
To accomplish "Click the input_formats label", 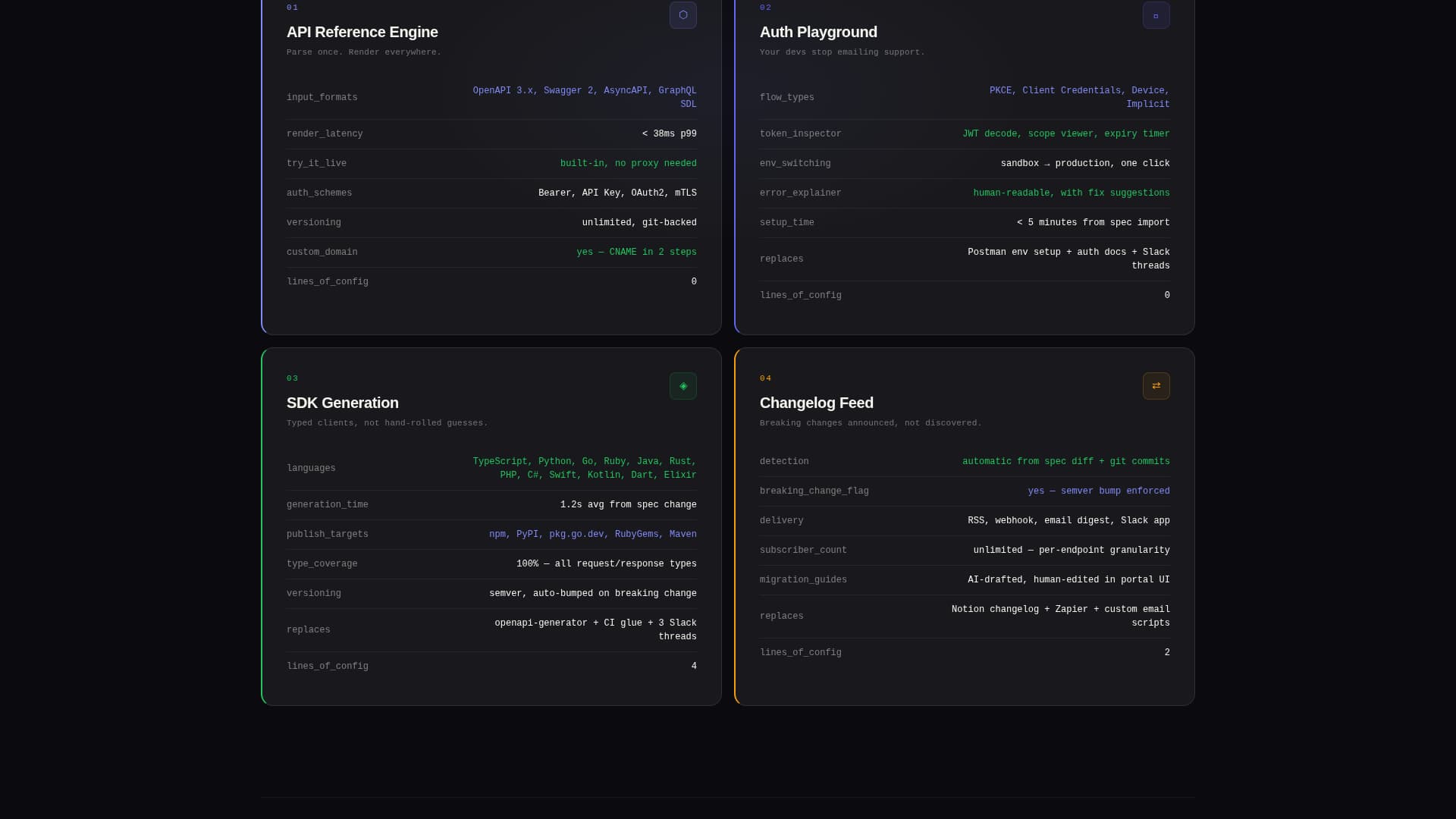I will 322,98.
